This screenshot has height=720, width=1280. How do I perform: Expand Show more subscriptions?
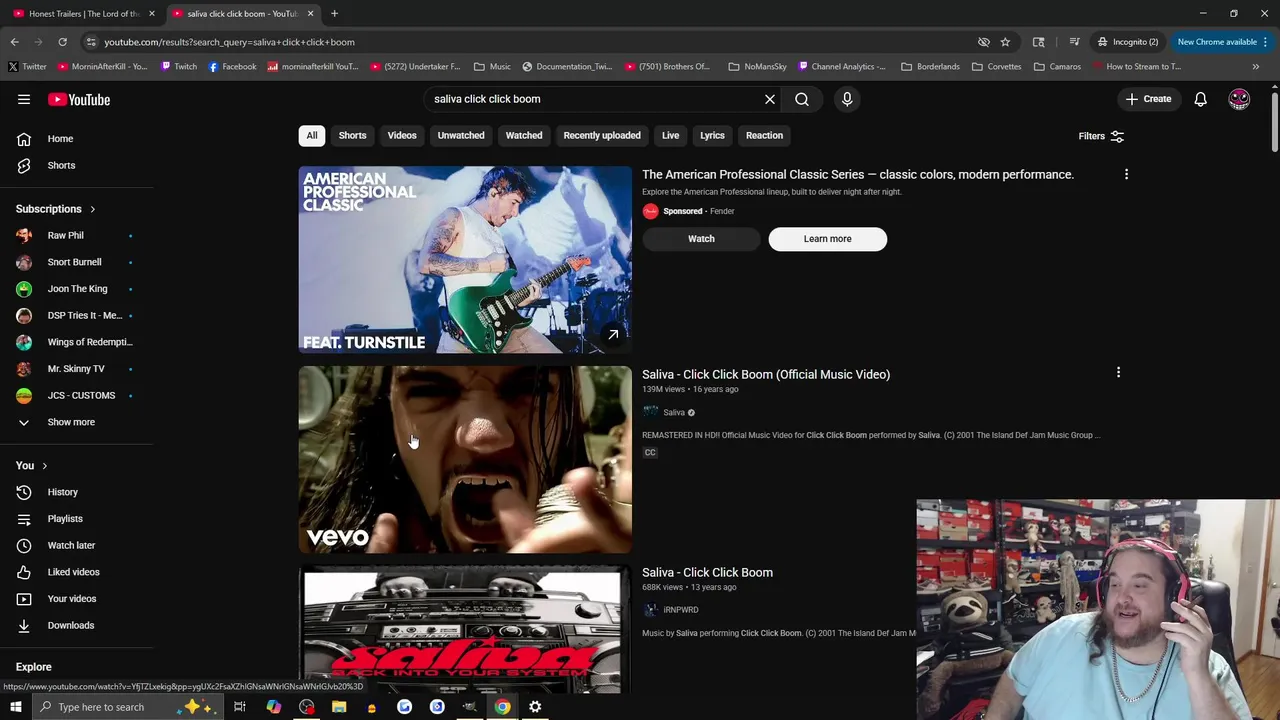71,422
